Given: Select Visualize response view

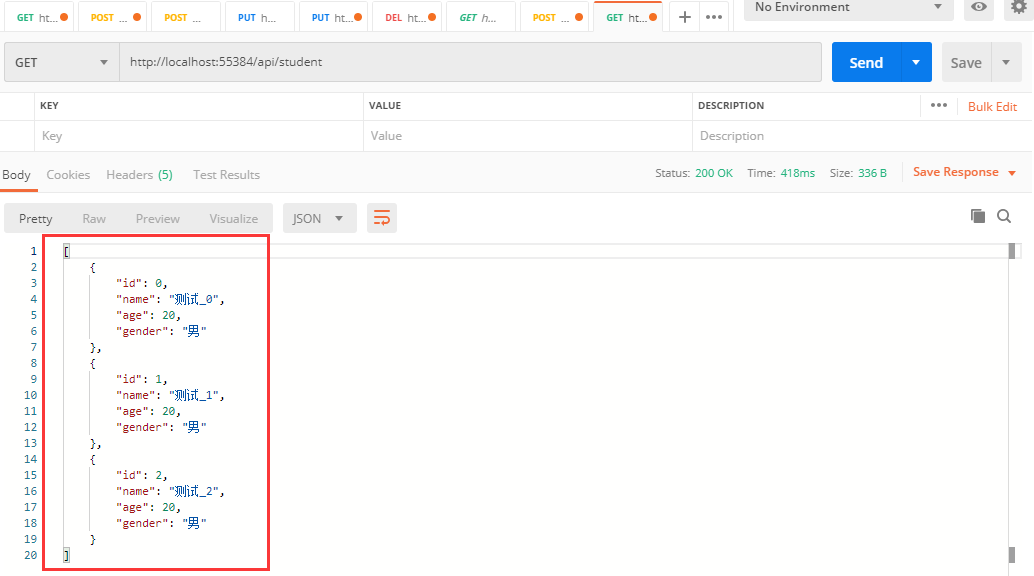Looking at the screenshot, I should click(233, 218).
